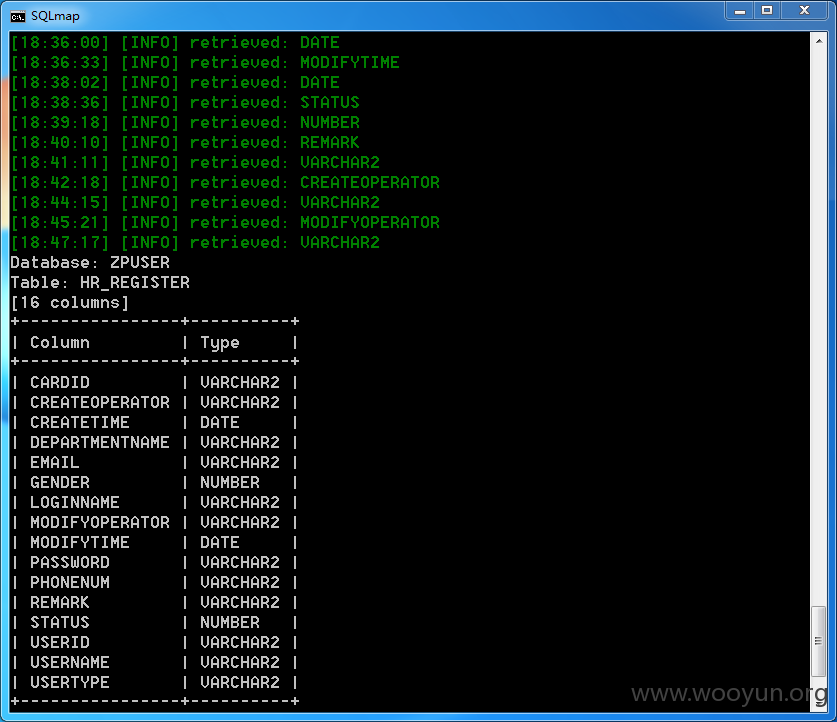The height and width of the screenshot is (722, 837).
Task: Click the '[16 columns]' text
Action: tap(69, 303)
